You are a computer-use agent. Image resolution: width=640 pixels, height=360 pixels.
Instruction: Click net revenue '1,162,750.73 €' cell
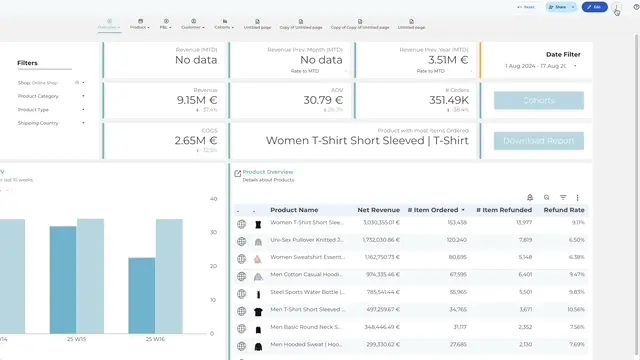click(x=382, y=257)
